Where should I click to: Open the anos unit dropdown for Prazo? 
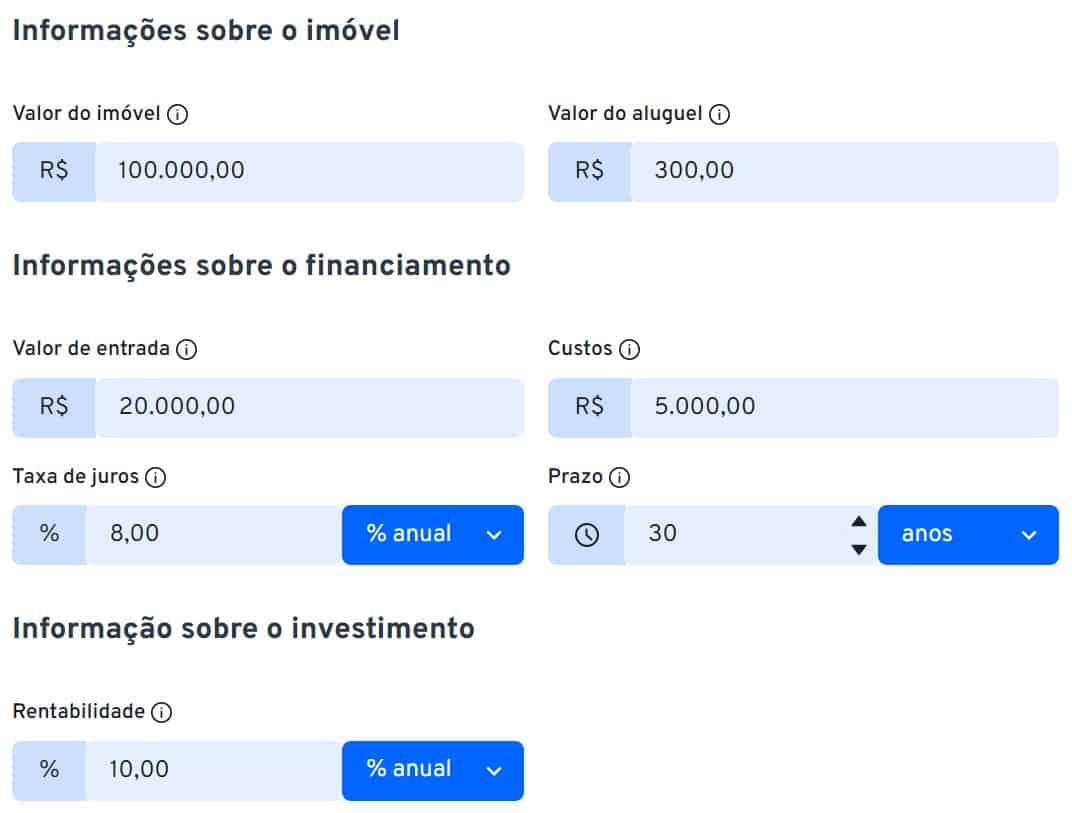[x=967, y=534]
